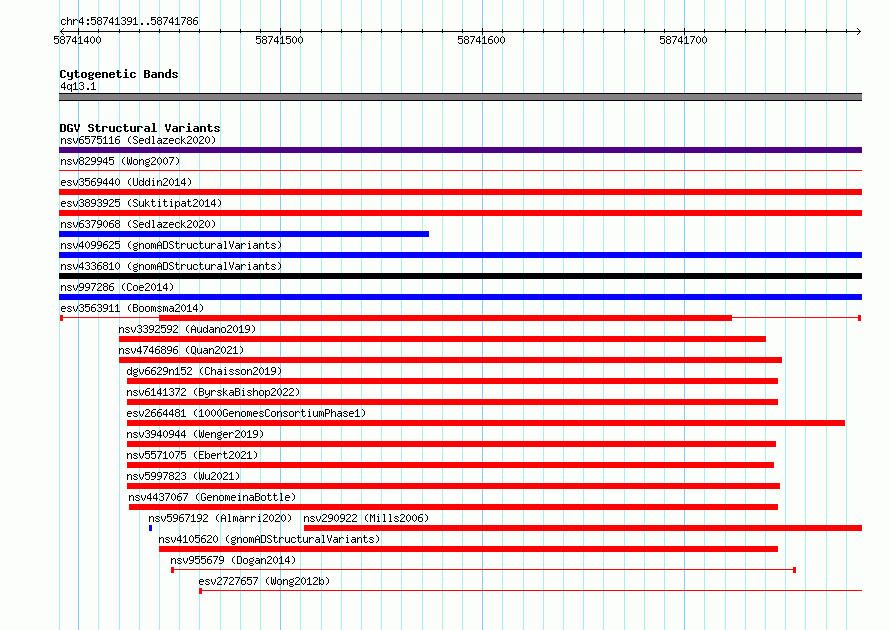This screenshot has height=630, width=890.
Task: Open variant nsv6141372 (ByrskaBishop2022) label
Action: click(213, 392)
